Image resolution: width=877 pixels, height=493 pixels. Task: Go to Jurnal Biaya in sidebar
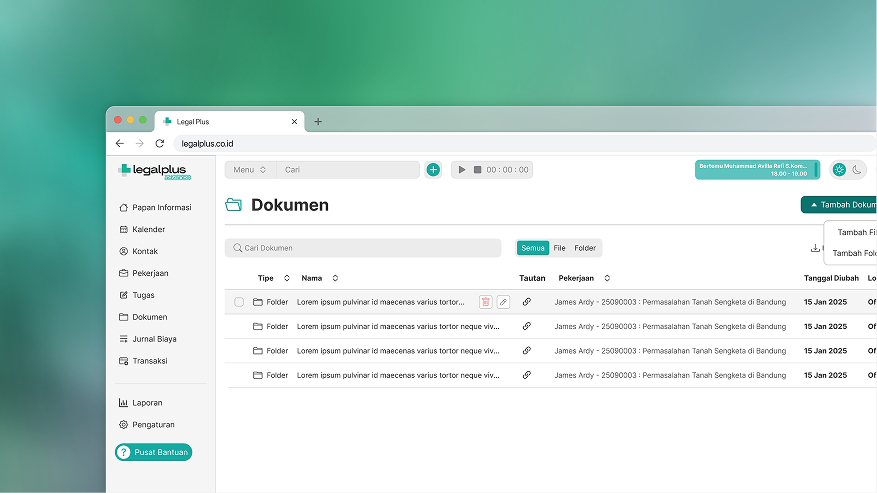pyautogui.click(x=154, y=339)
